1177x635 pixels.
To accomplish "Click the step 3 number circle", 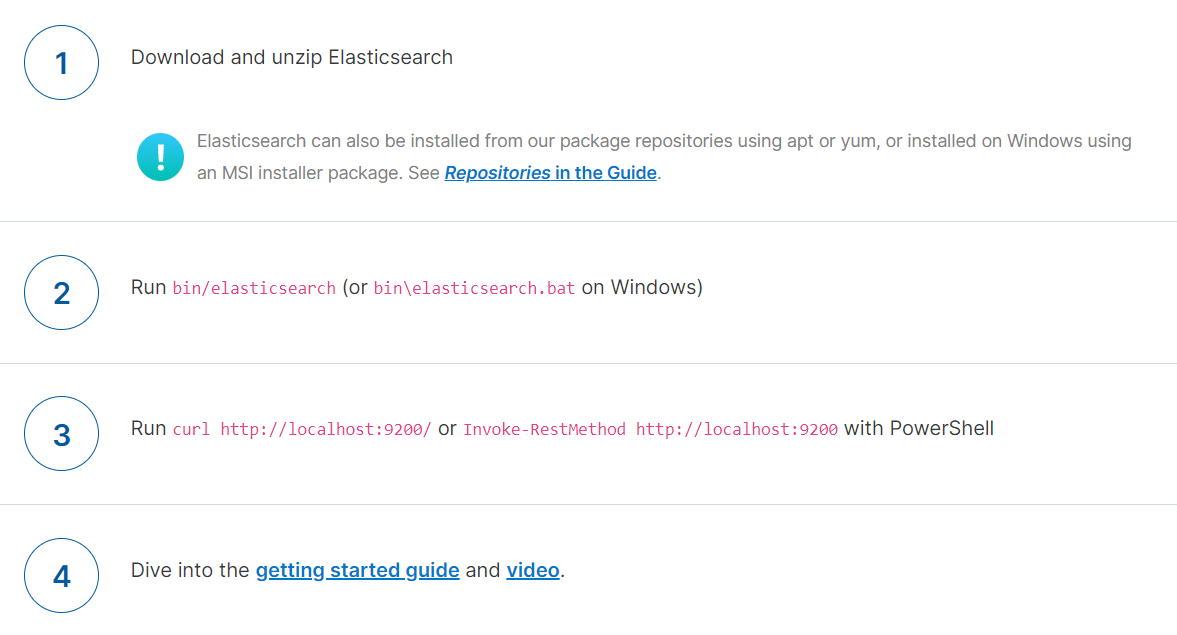I will tap(61, 433).
